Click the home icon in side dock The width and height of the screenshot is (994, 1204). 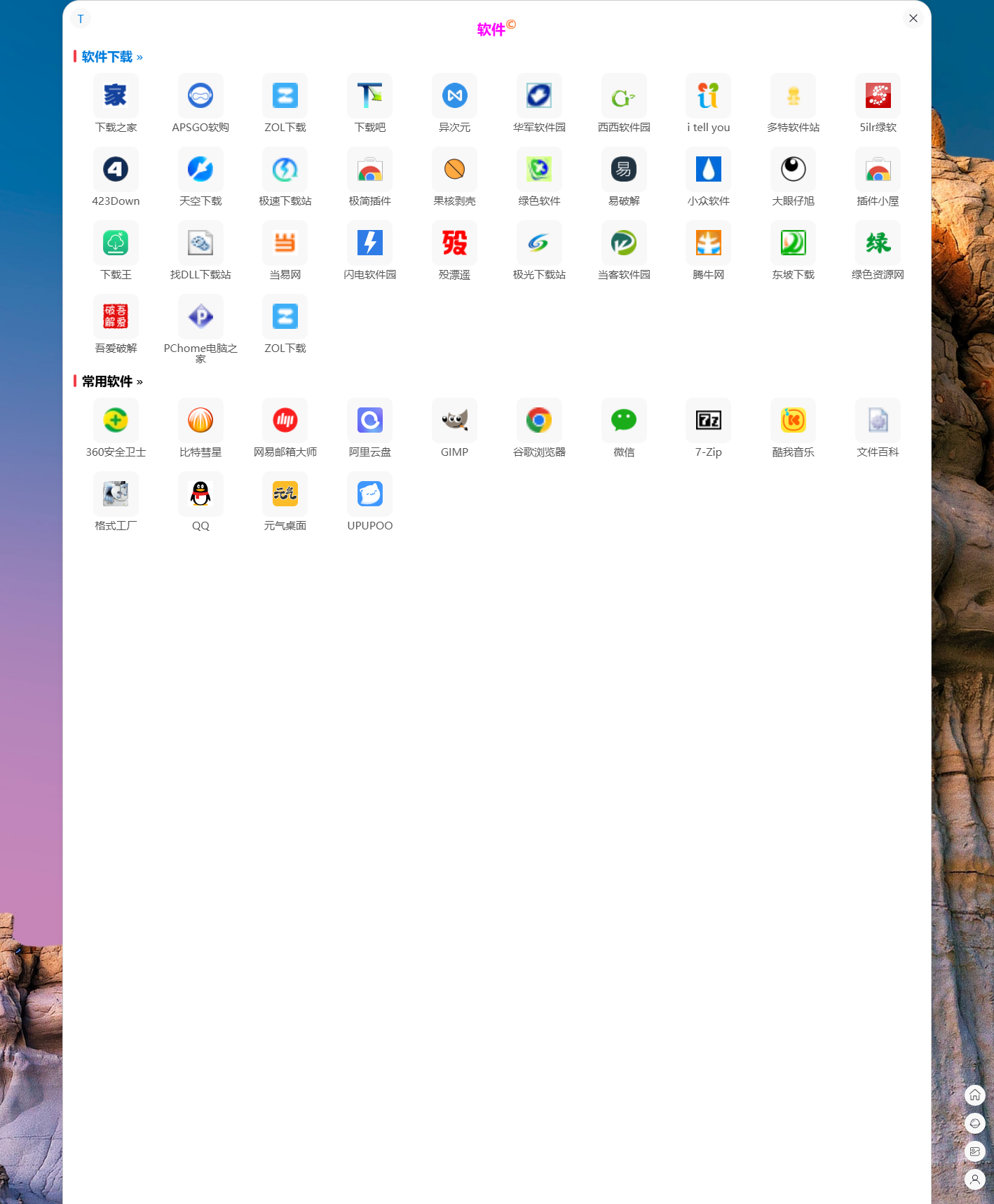coord(974,1095)
